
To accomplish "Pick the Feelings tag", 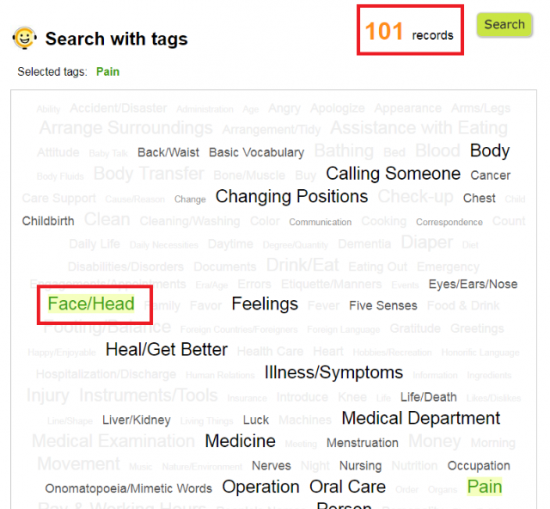I will [265, 304].
